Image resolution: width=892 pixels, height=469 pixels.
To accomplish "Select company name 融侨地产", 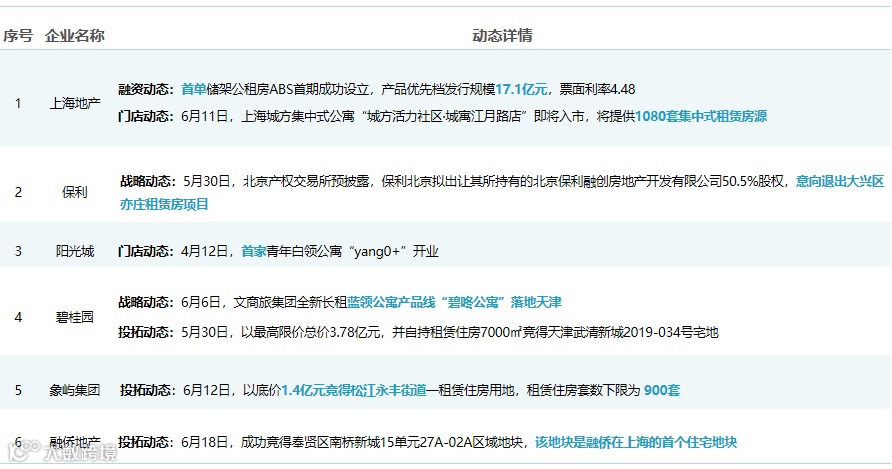I will (75, 442).
